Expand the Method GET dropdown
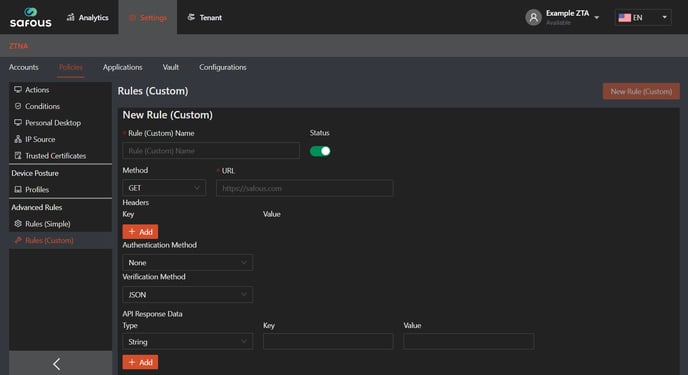This screenshot has height=375, width=688. 164,188
